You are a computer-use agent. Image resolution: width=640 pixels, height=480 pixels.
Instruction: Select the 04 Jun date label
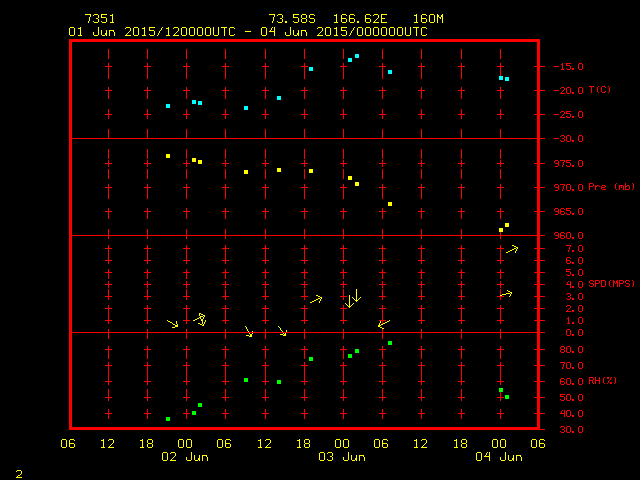[x=498, y=457]
